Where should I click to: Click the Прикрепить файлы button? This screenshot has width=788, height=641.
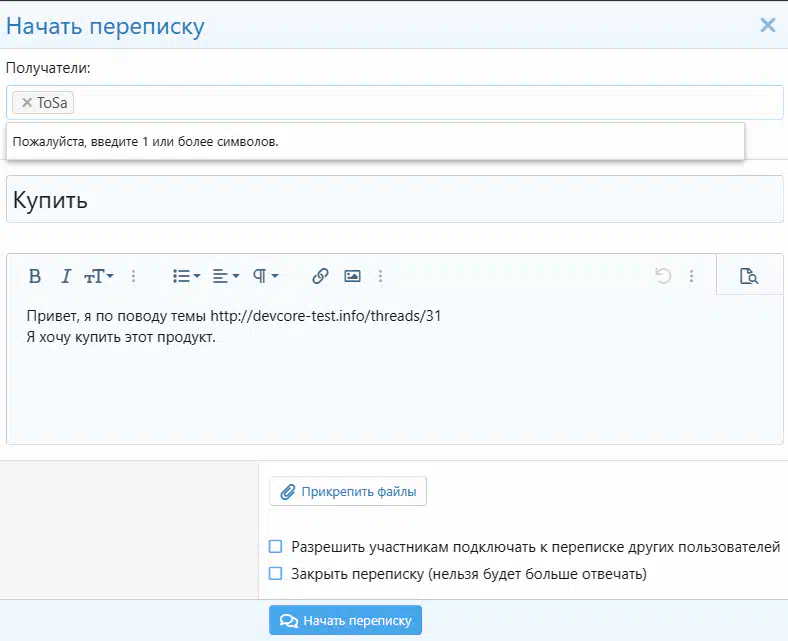click(x=348, y=491)
